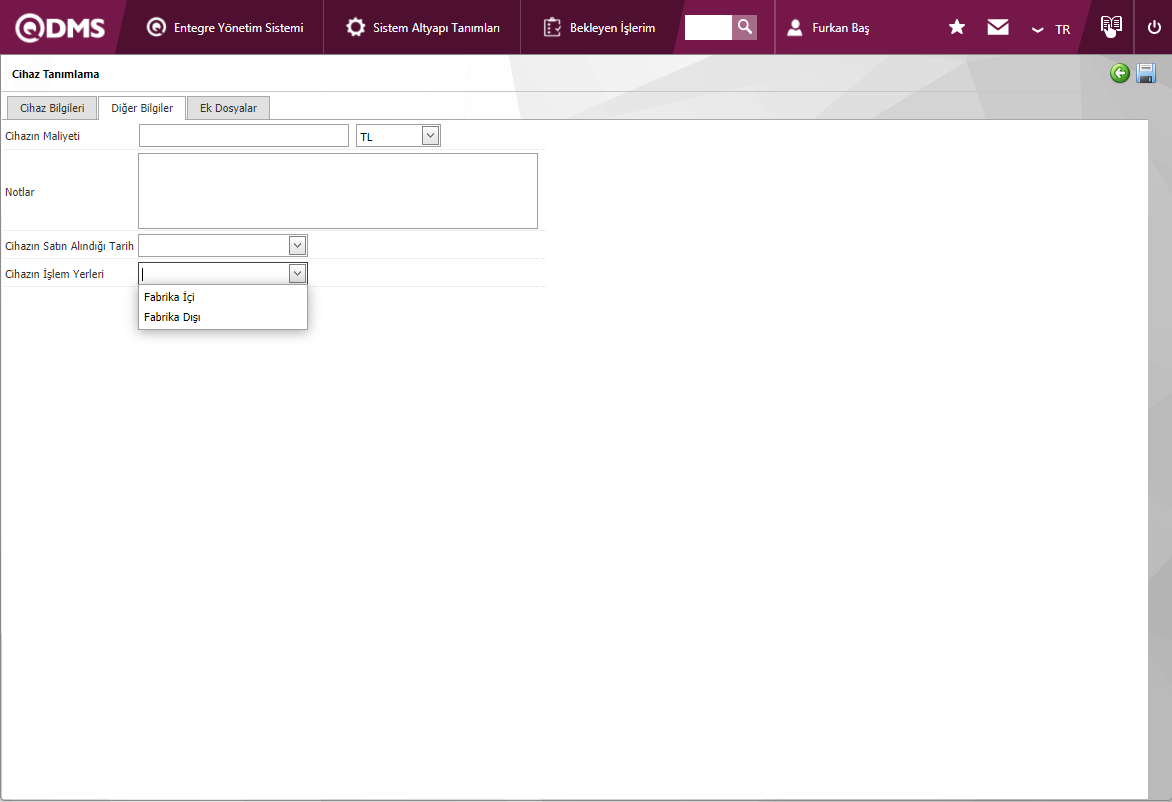Click the save floppy disk icon
Viewport: 1172px width, 802px height.
[1146, 73]
